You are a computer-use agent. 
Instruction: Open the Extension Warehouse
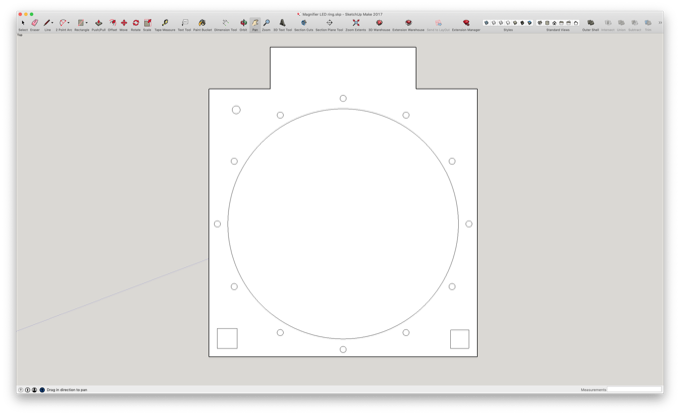point(408,23)
